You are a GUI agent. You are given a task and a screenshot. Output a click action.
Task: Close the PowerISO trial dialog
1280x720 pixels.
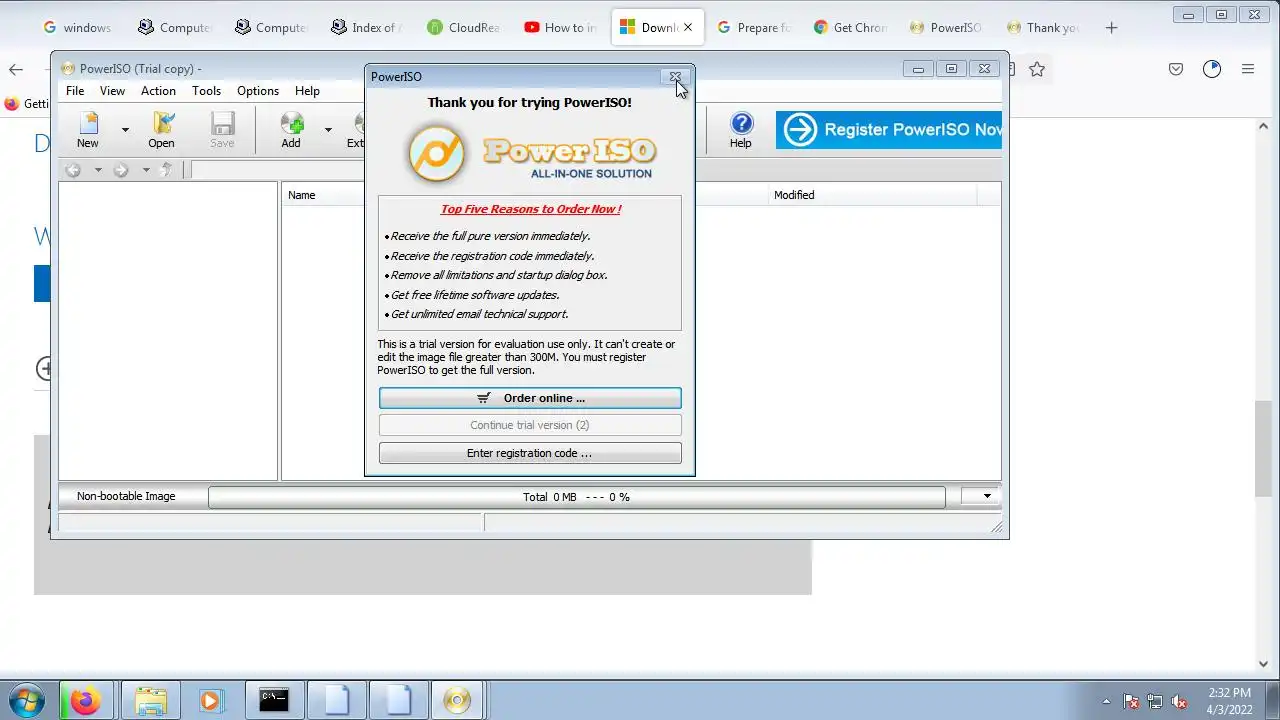(x=675, y=77)
